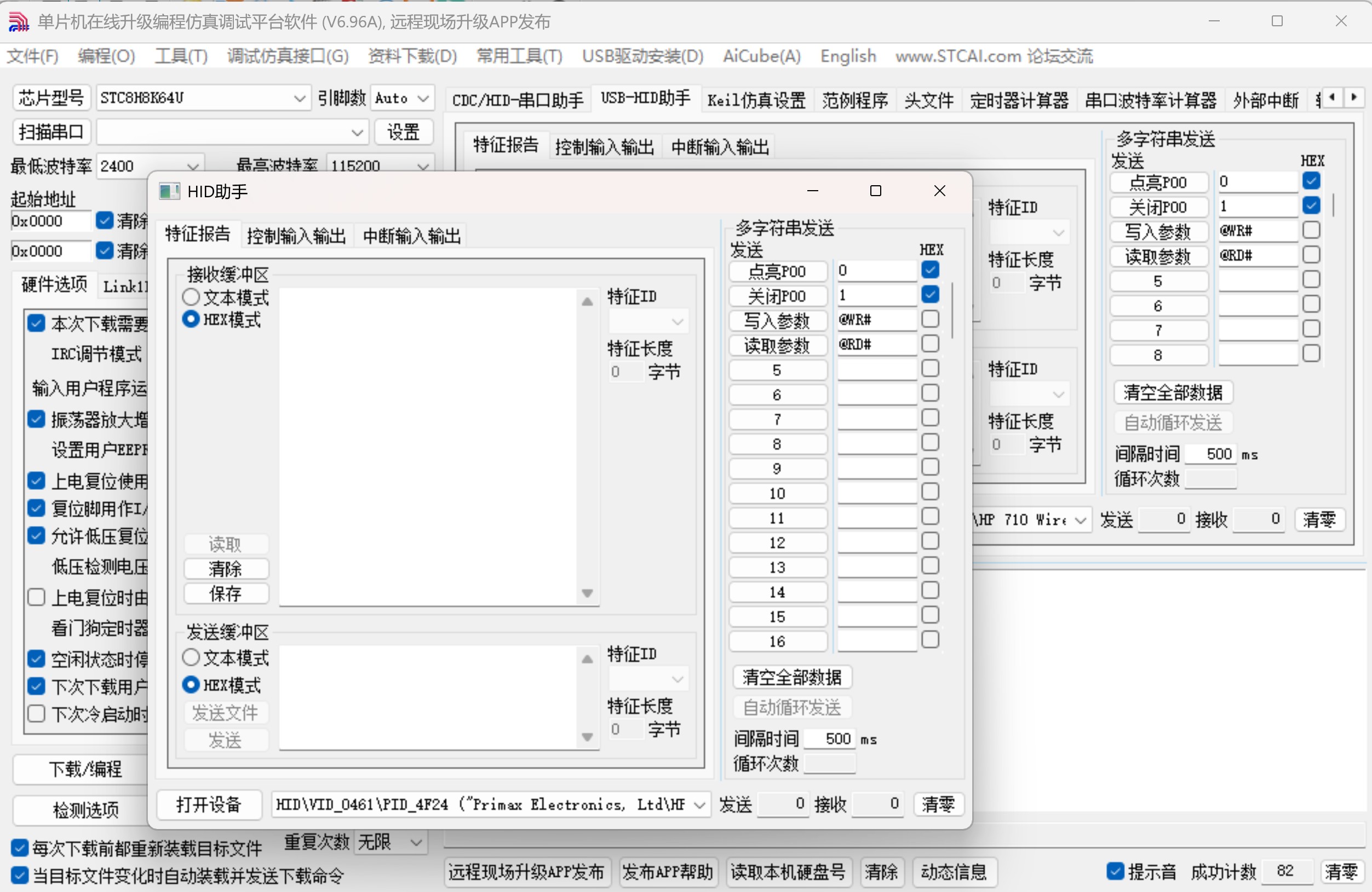Maximize the HID助手 dialog window
Image resolution: width=1372 pixels, height=892 pixels.
(875, 191)
